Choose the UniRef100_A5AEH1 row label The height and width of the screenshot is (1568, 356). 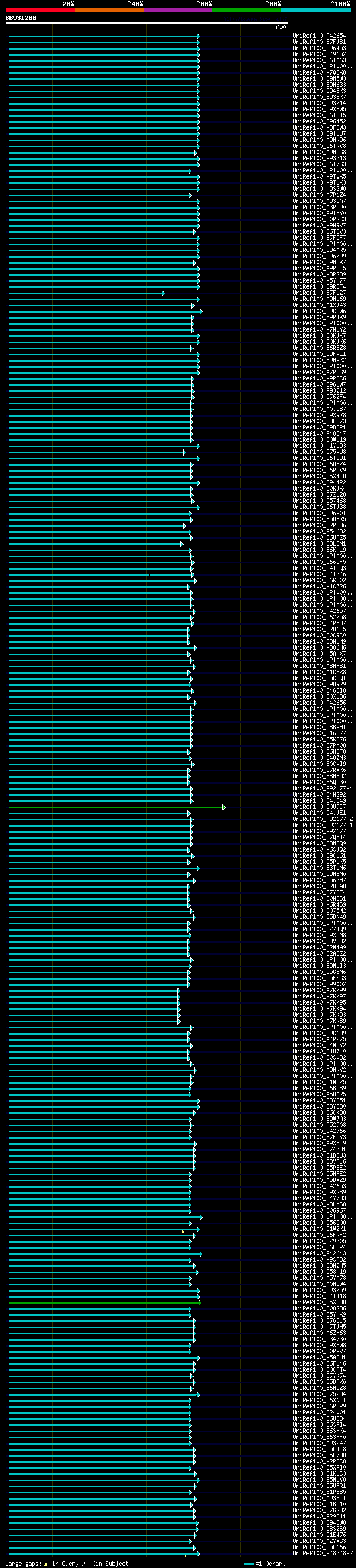tap(319, 1357)
